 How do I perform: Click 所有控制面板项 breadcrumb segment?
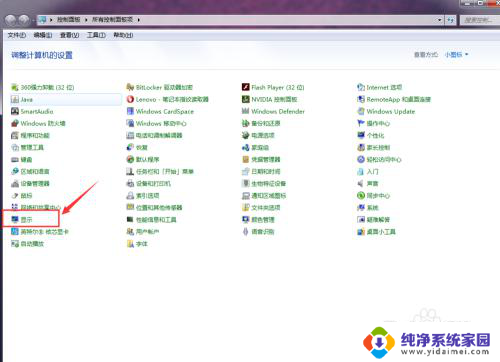(x=112, y=20)
